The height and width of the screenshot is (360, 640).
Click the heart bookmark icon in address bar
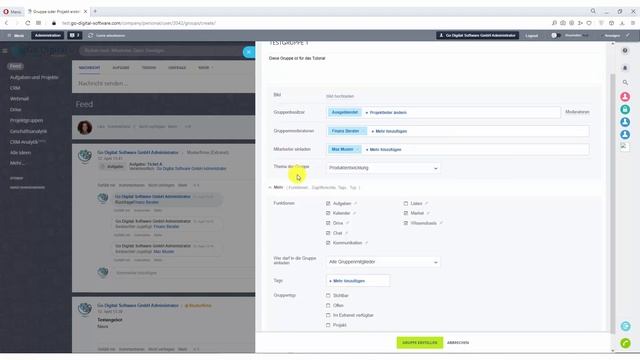589,23
